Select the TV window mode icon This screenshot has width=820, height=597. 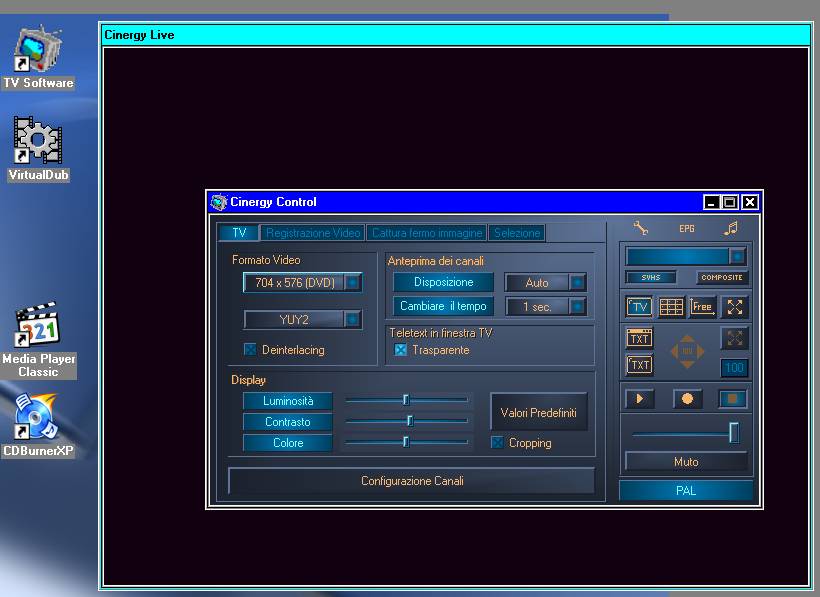tap(639, 307)
